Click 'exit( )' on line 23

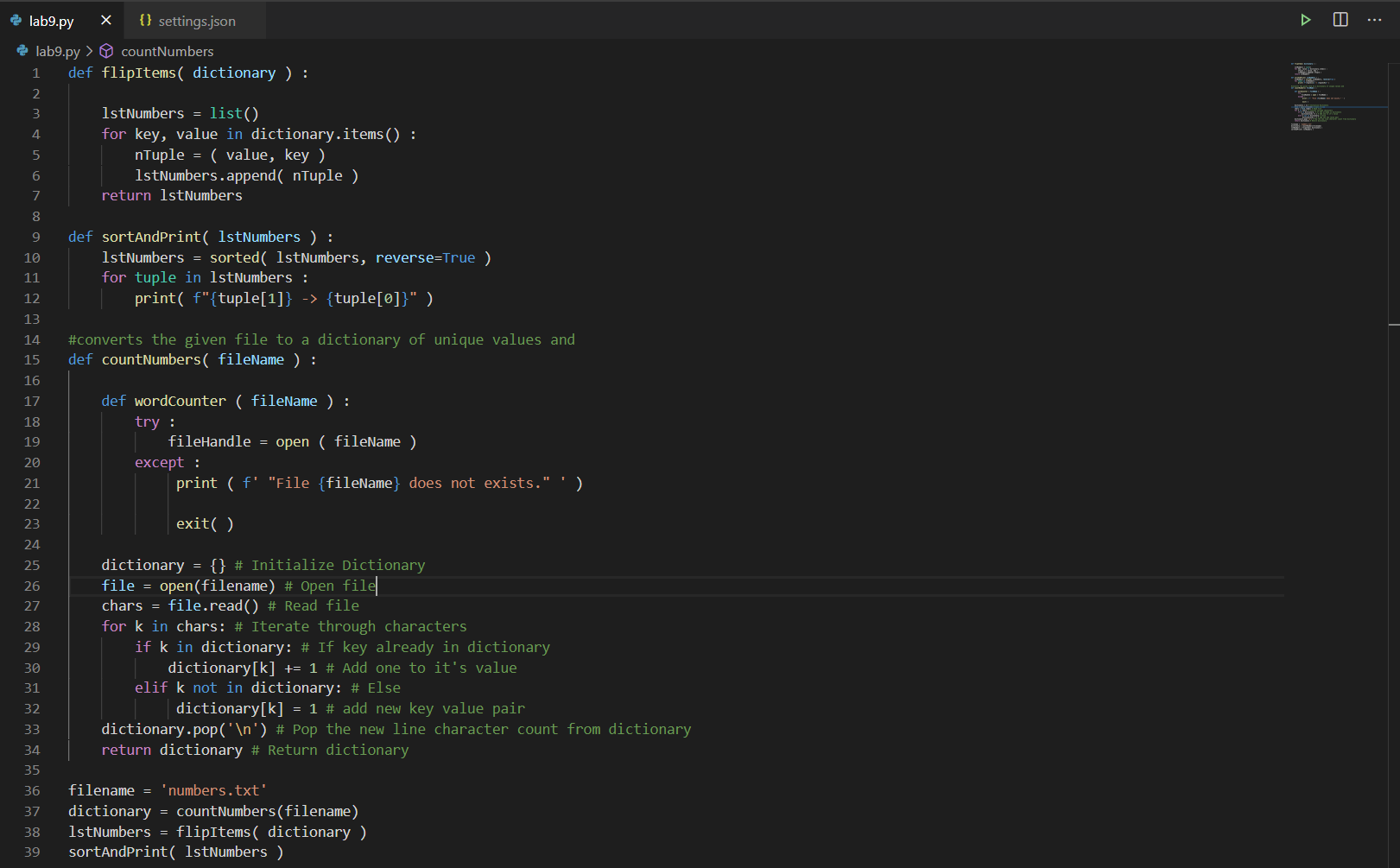click(205, 523)
